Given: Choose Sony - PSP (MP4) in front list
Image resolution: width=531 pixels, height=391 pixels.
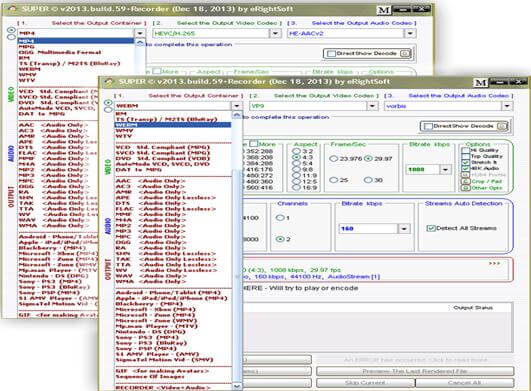Looking at the screenshot, I should 173,348.
